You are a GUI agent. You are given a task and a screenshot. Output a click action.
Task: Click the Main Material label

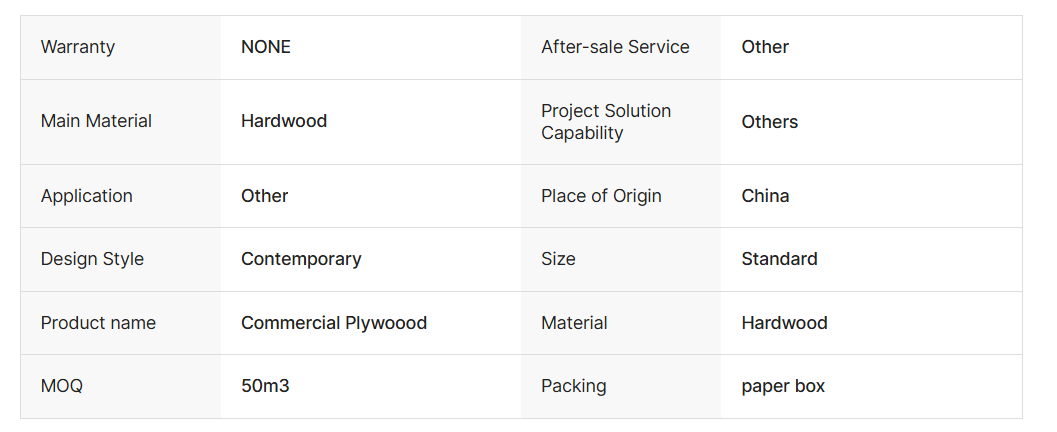[96, 121]
